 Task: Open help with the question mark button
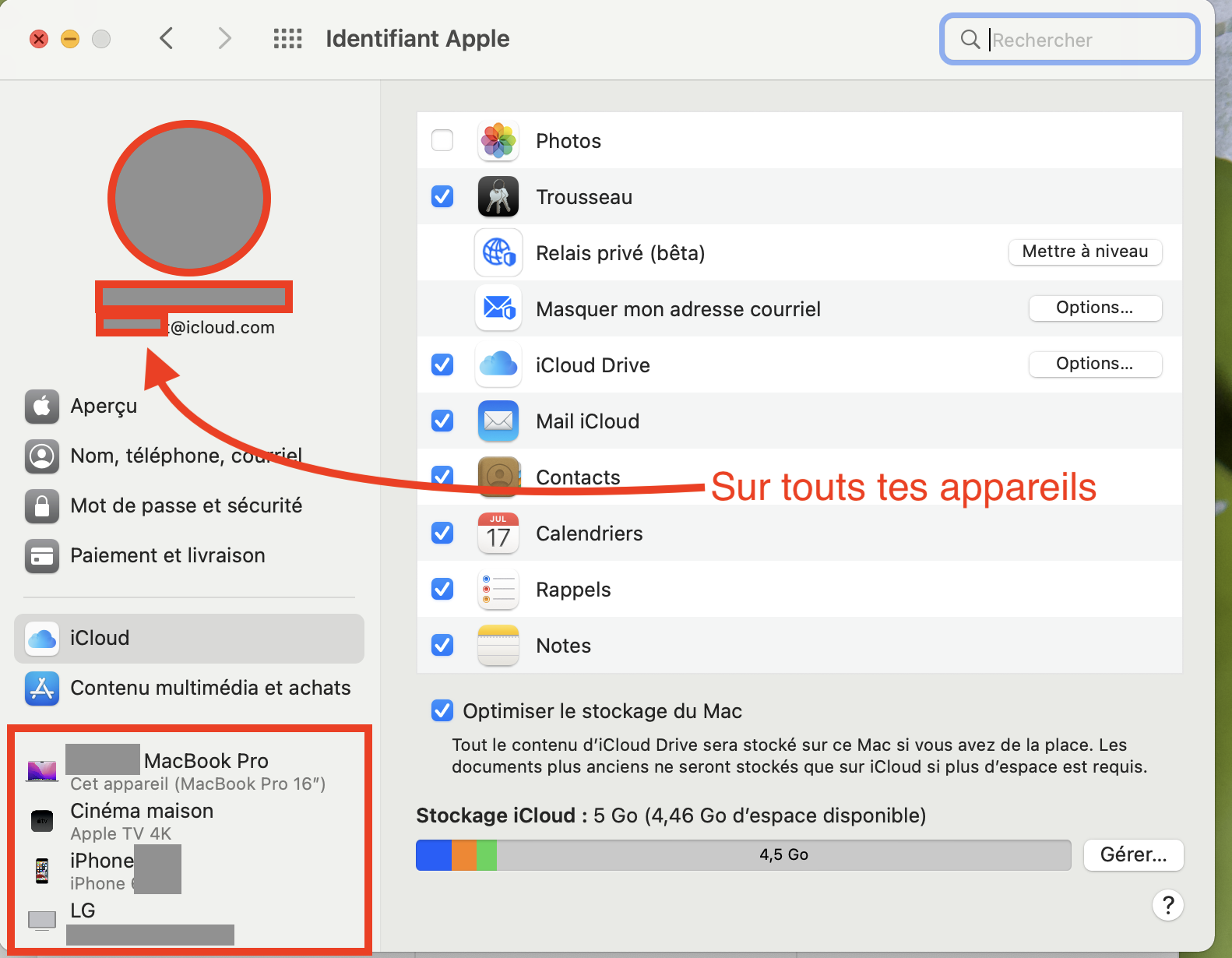[x=1168, y=905]
